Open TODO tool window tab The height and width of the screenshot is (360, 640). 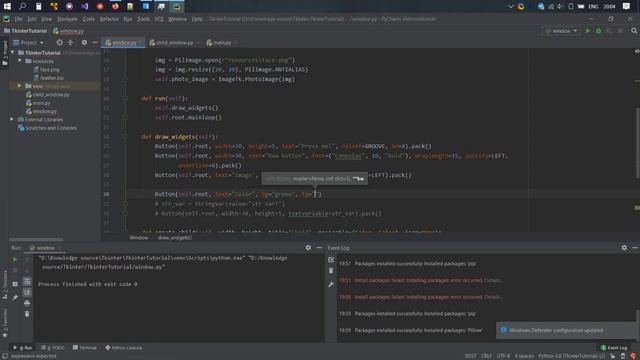(53, 348)
